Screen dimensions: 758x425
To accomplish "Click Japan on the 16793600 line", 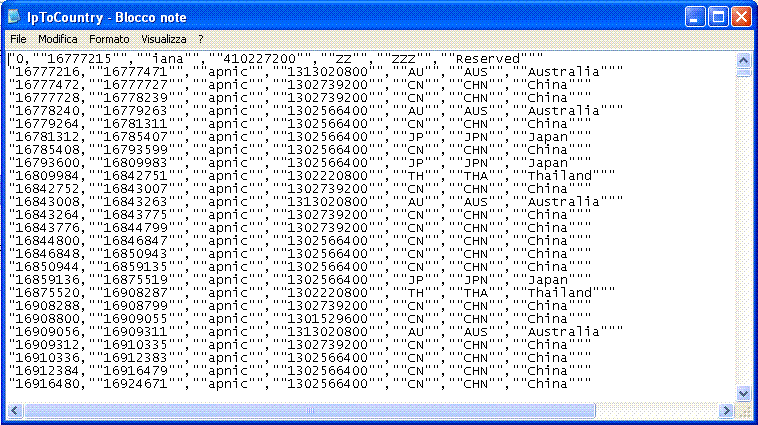I will tap(547, 163).
